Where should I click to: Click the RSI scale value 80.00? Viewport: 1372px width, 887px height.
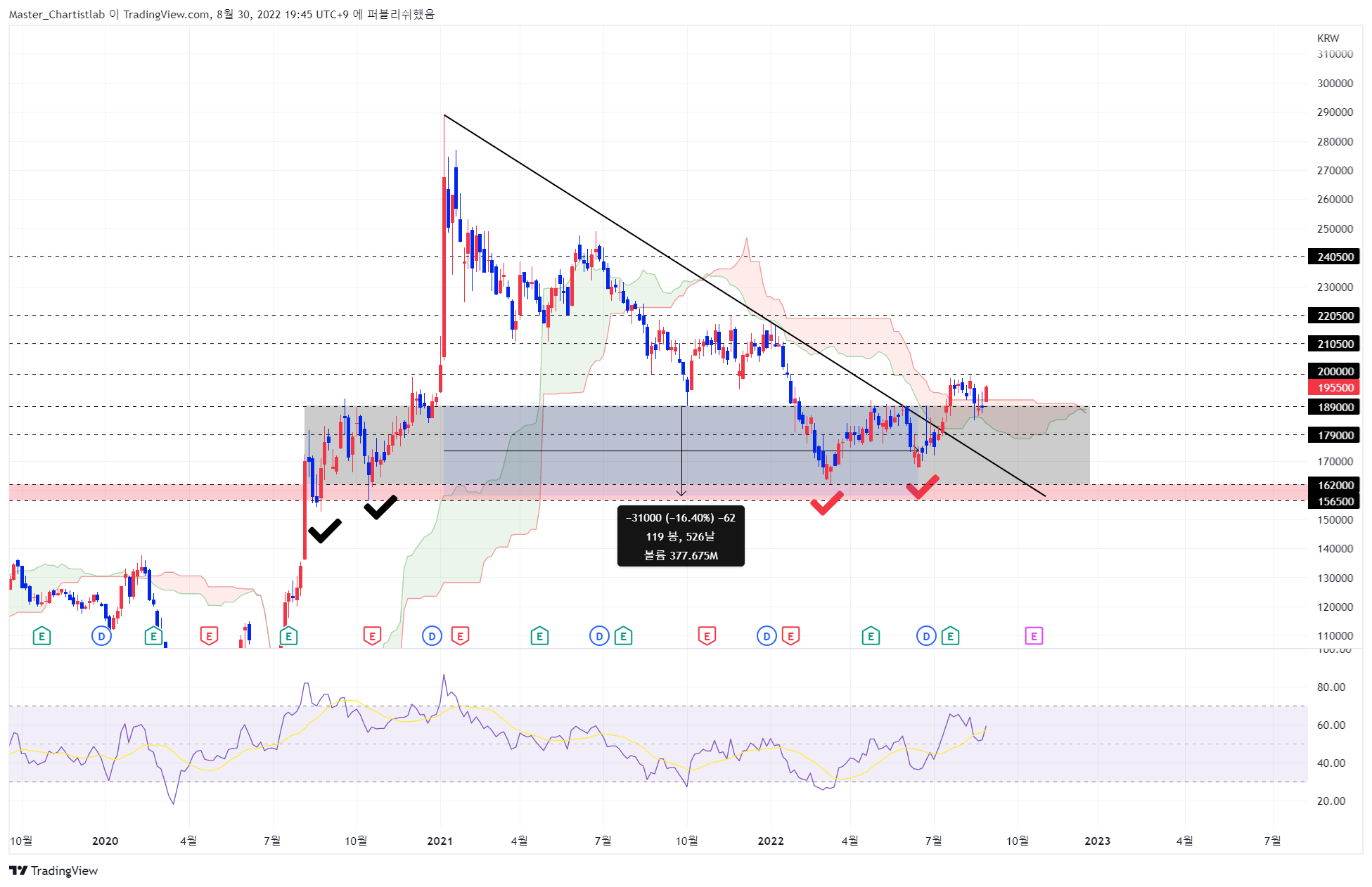[x=1331, y=687]
